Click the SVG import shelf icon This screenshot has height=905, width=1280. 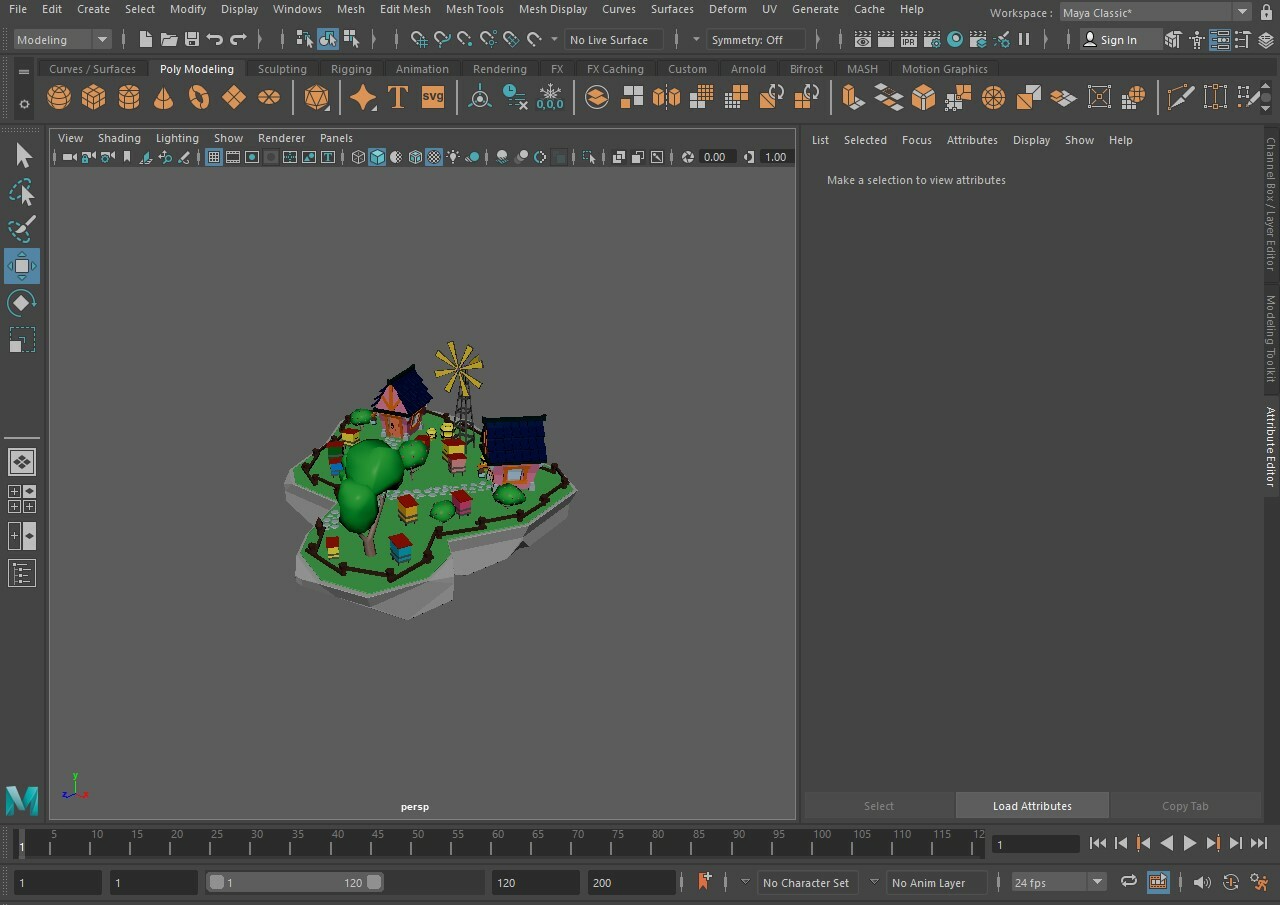[432, 97]
